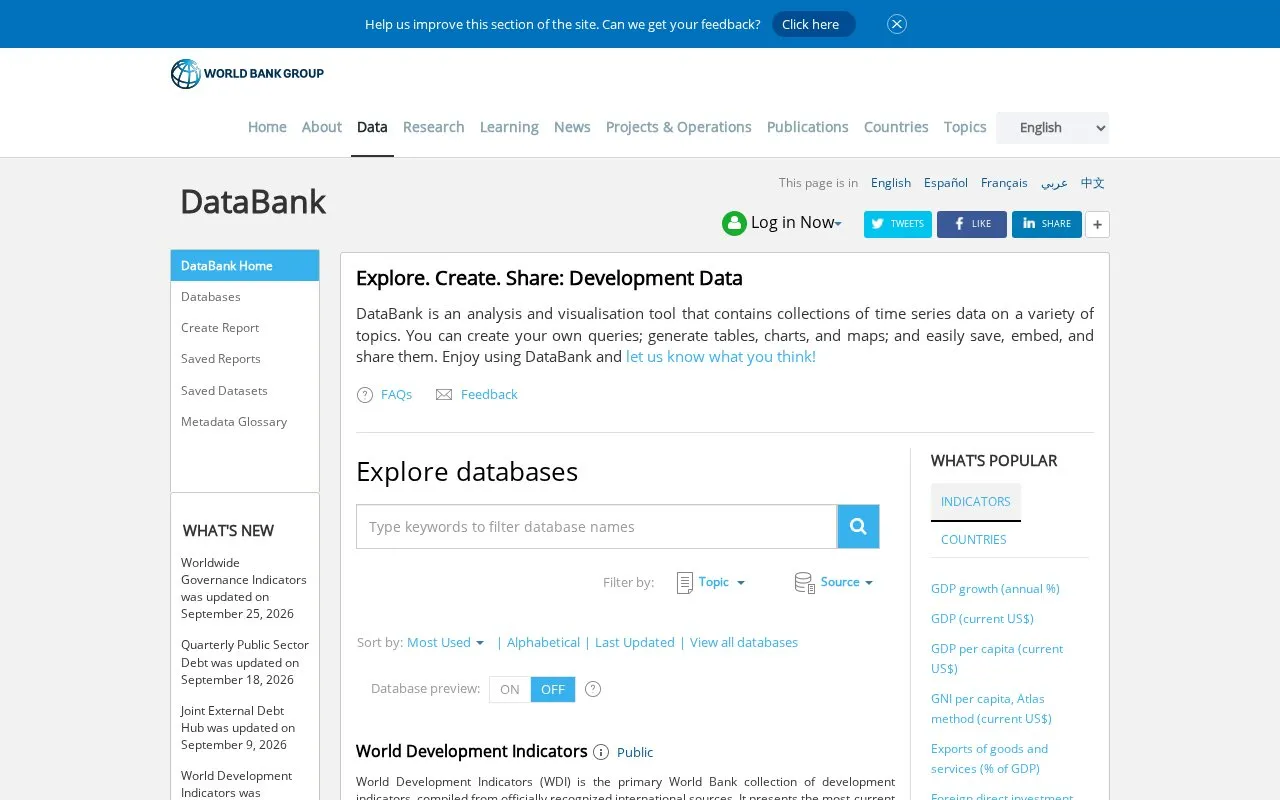This screenshot has height=800, width=1280.
Task: Open the Source filter dropdown
Action: point(846,582)
